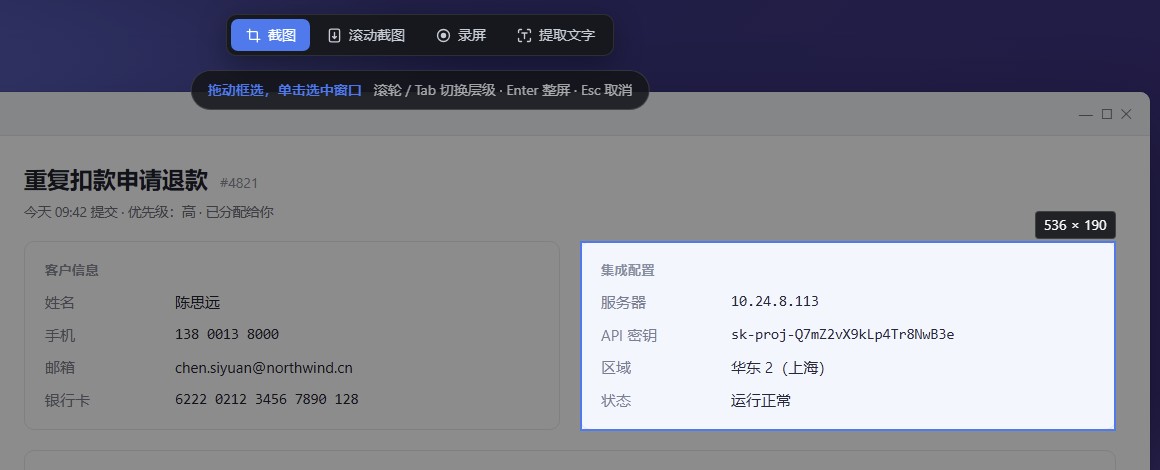The width and height of the screenshot is (1160, 470).
Task: Click the 区域 field label
Action: pos(616,368)
